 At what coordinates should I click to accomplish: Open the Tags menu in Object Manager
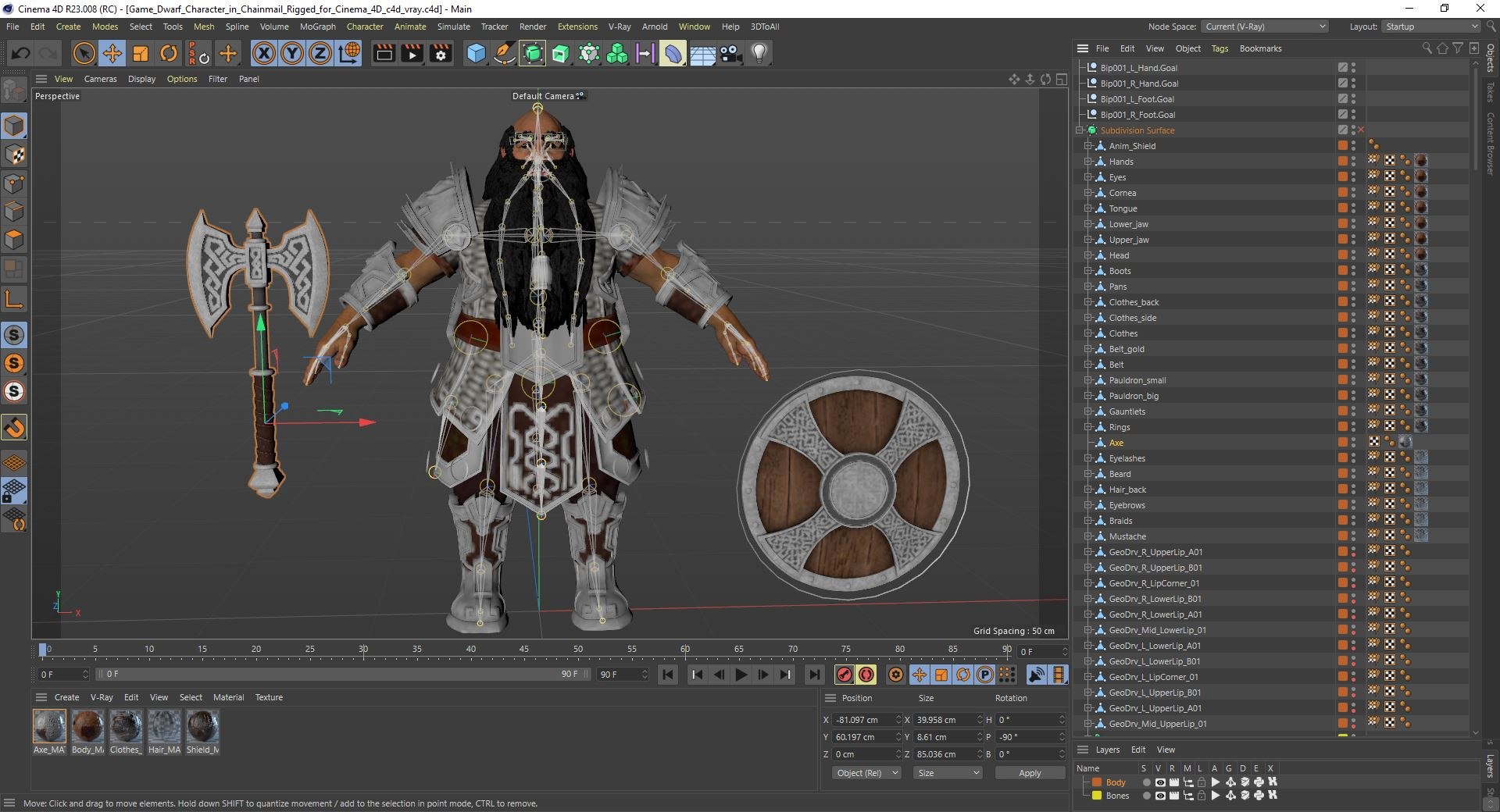pos(1220,48)
